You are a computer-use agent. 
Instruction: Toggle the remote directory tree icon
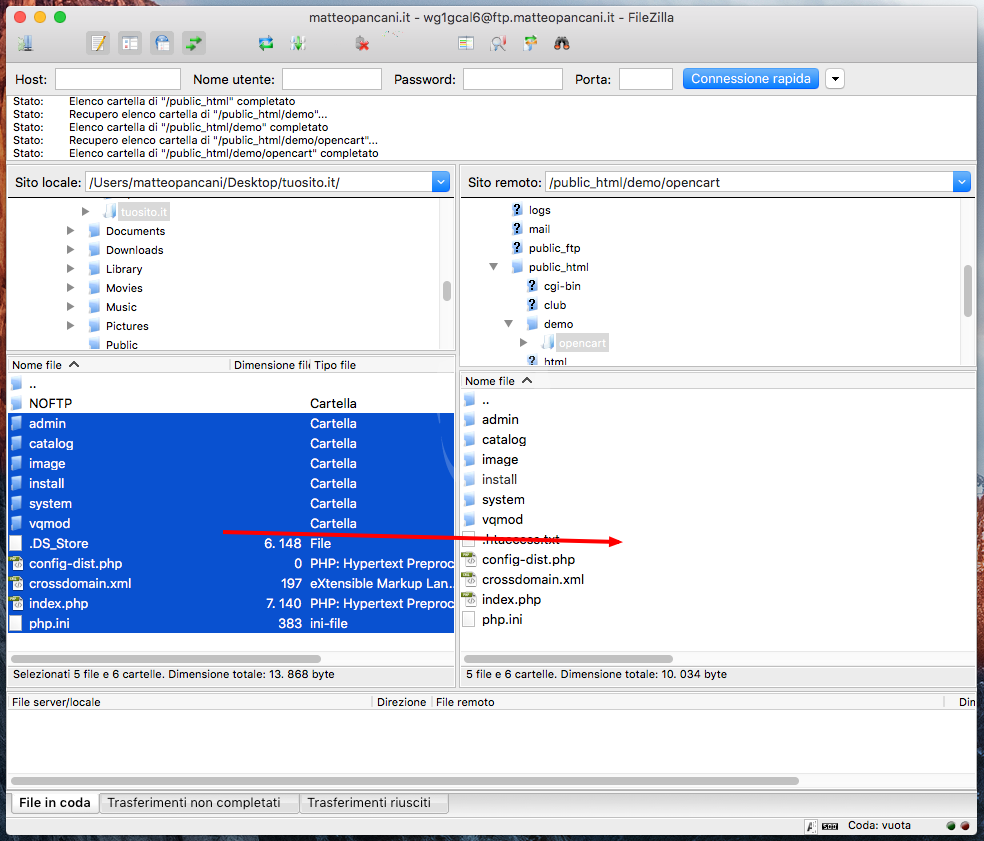(163, 43)
